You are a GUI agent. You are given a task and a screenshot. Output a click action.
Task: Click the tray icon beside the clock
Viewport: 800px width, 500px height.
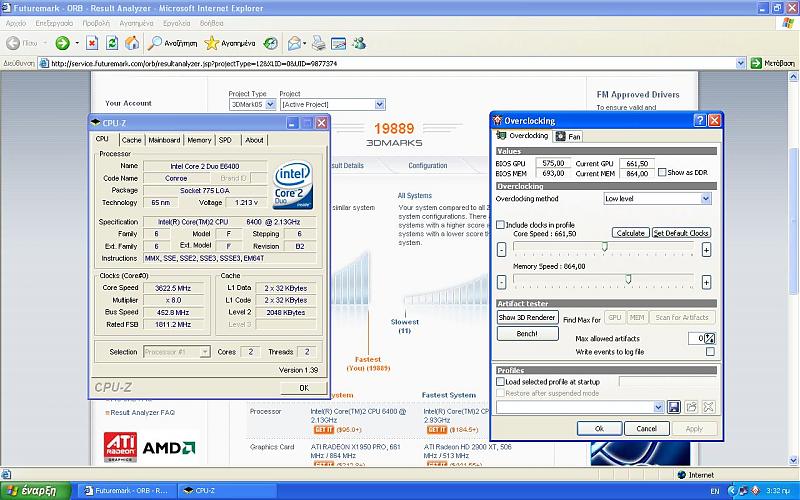click(756, 490)
